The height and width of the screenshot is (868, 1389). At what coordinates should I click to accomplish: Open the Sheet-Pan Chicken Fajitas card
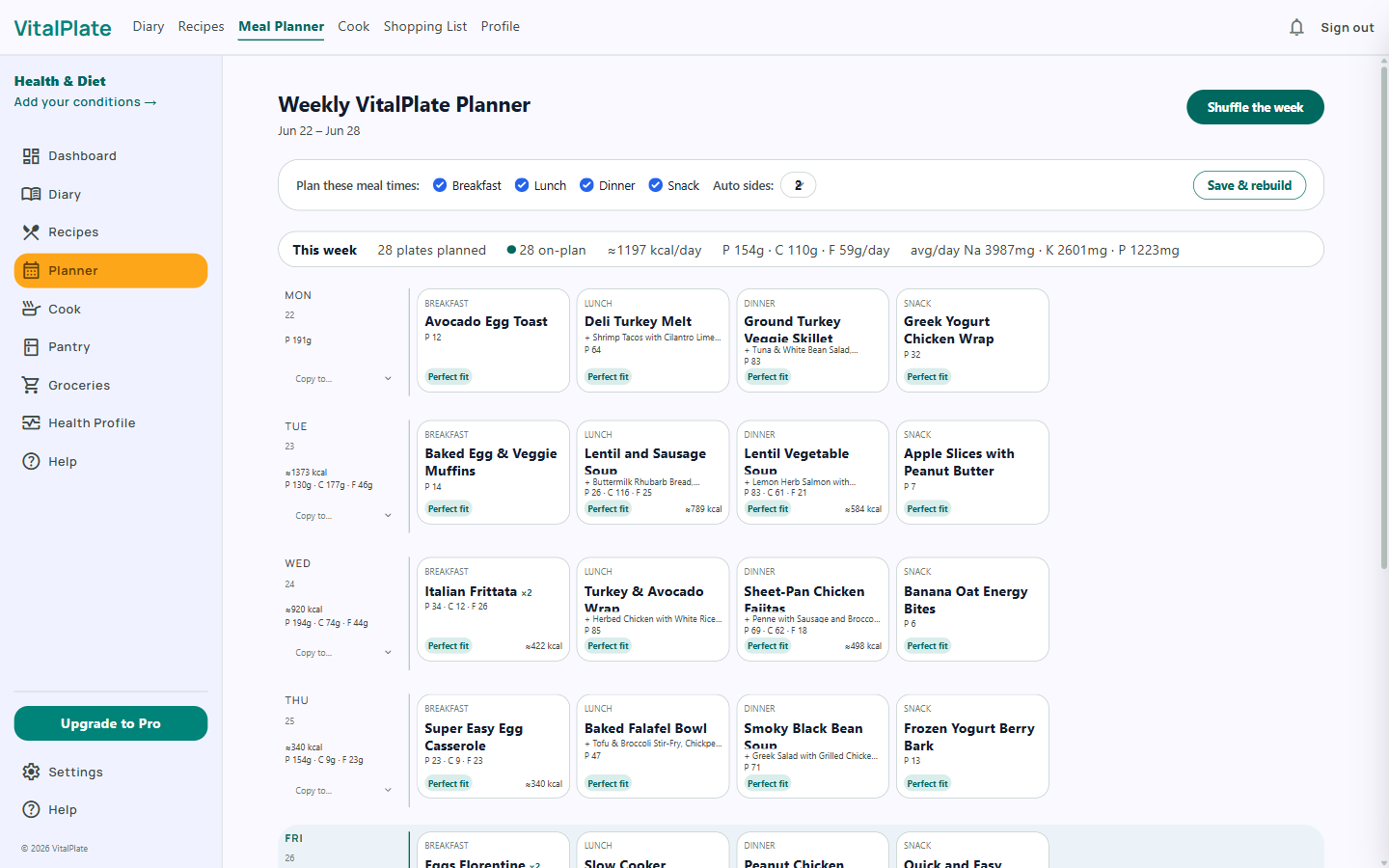pos(812,610)
